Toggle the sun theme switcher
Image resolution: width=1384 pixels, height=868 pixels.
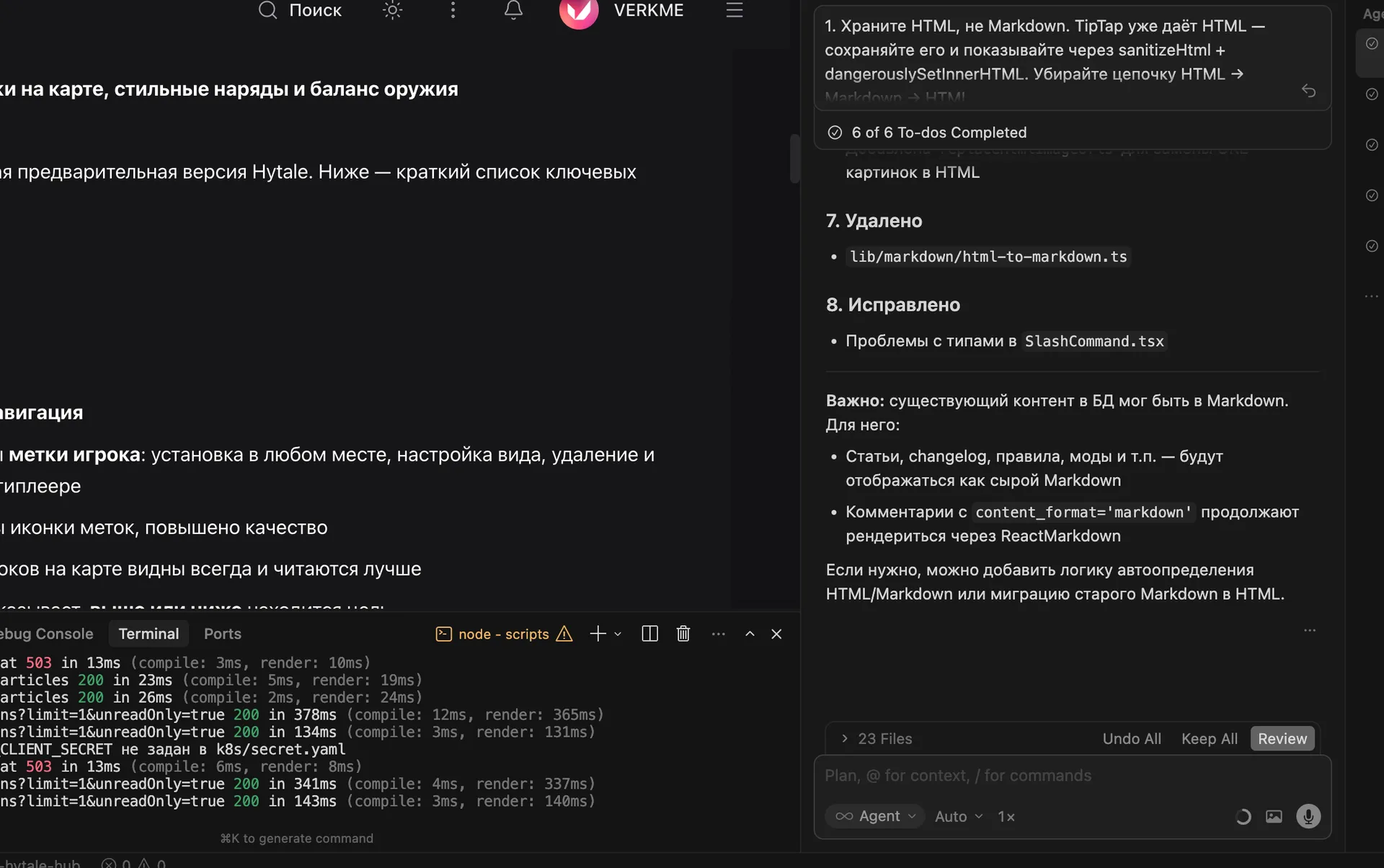click(x=392, y=10)
